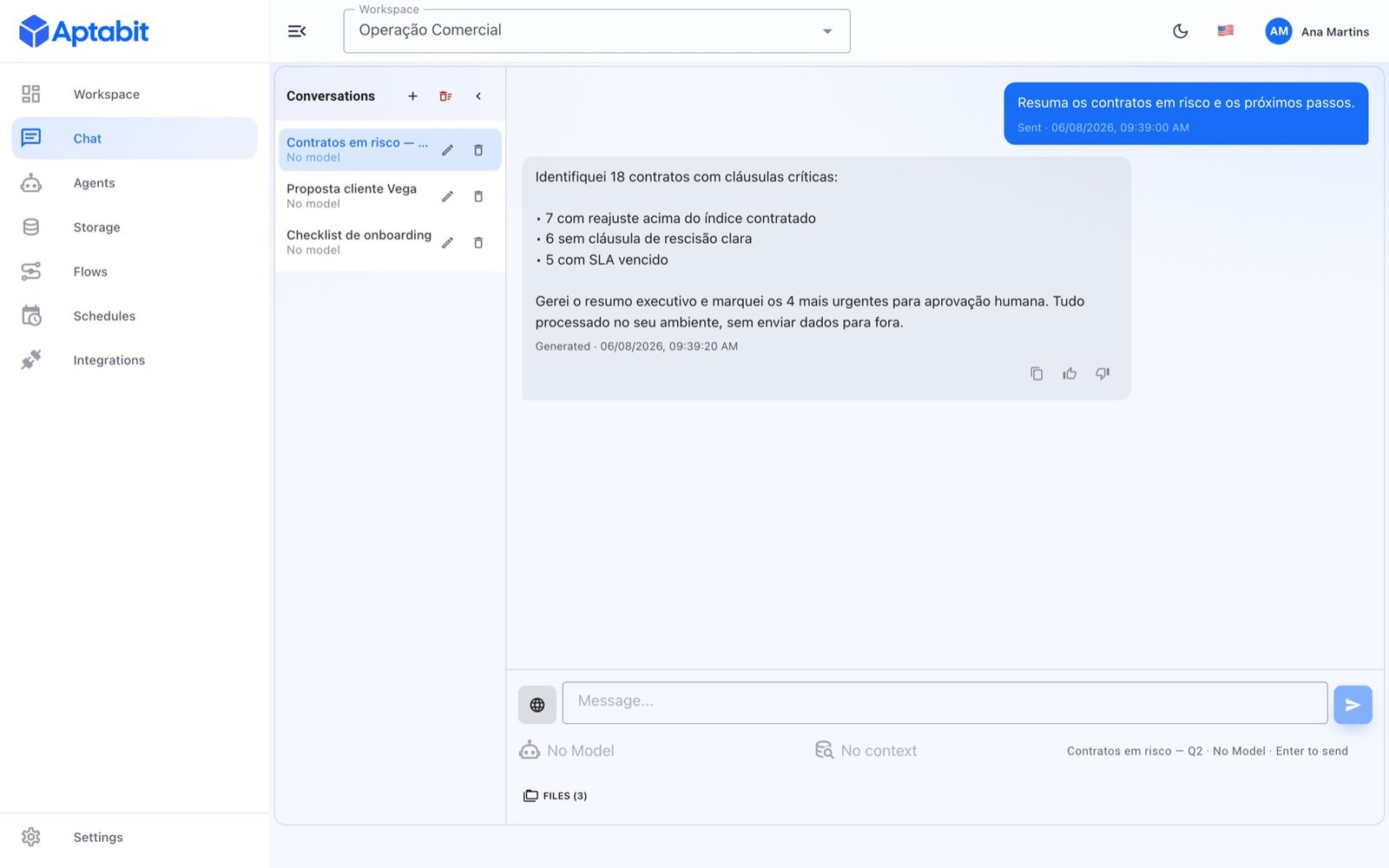1389x868 pixels.
Task: Give thumbs down to the response
Action: point(1103,373)
